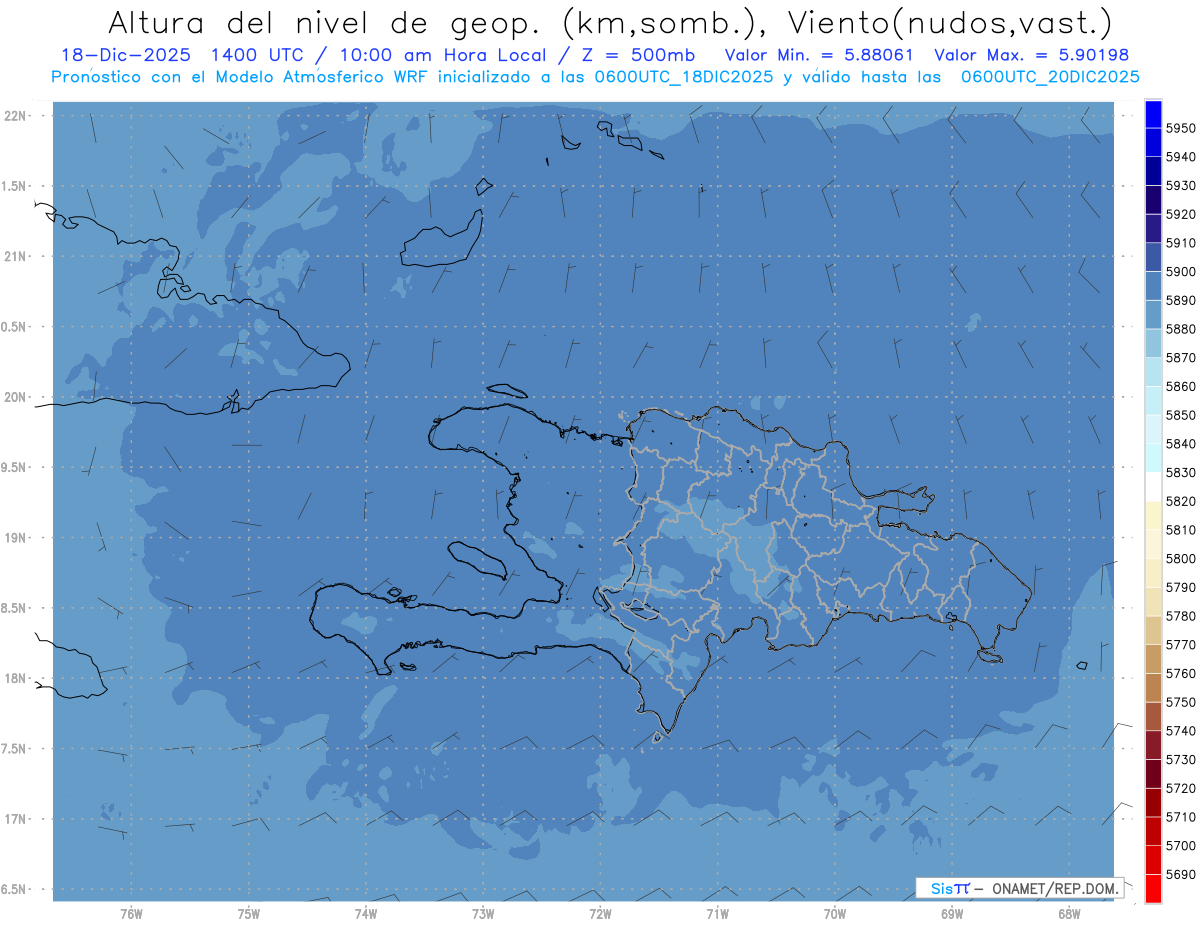This screenshot has height=927, width=1200.
Task: Click the '73W' longitude label
Action: 483,914
